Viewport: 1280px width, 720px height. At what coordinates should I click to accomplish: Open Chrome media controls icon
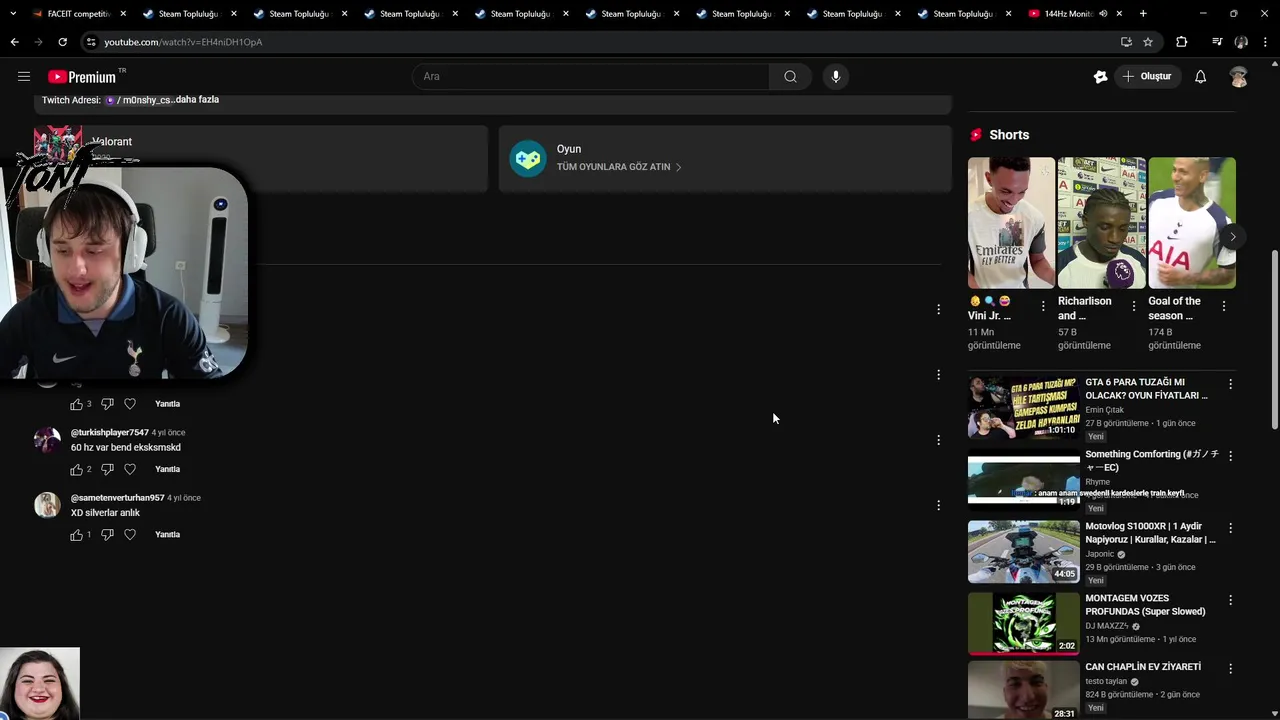[1217, 42]
